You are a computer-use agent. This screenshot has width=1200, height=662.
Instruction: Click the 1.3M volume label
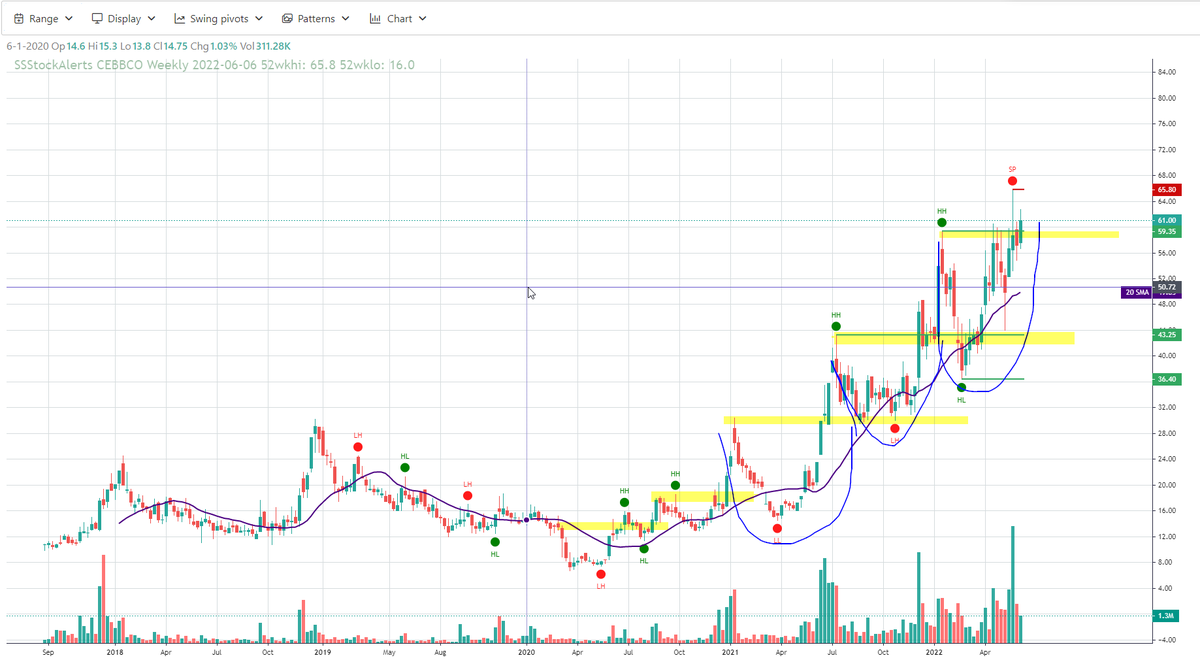1166,616
